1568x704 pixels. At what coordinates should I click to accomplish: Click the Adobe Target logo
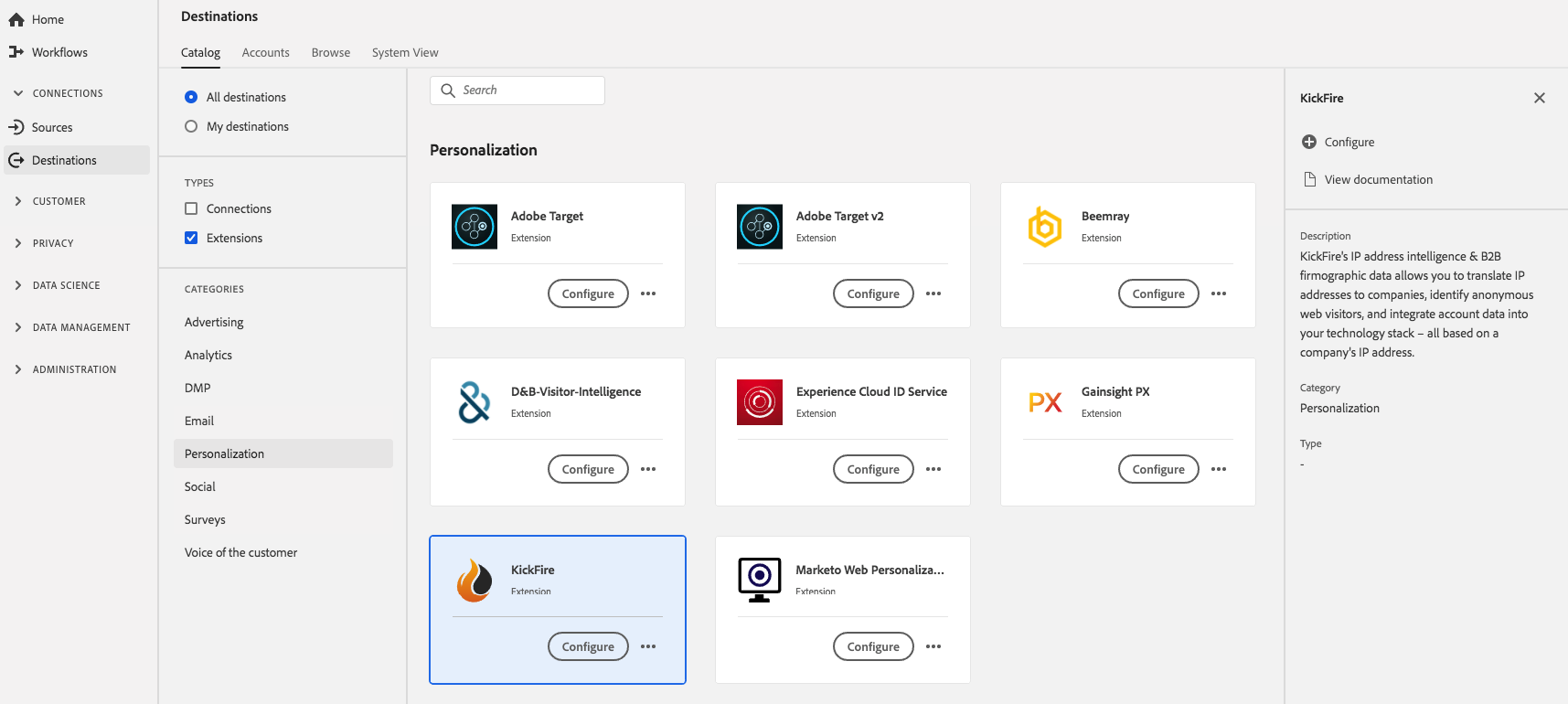tap(475, 227)
